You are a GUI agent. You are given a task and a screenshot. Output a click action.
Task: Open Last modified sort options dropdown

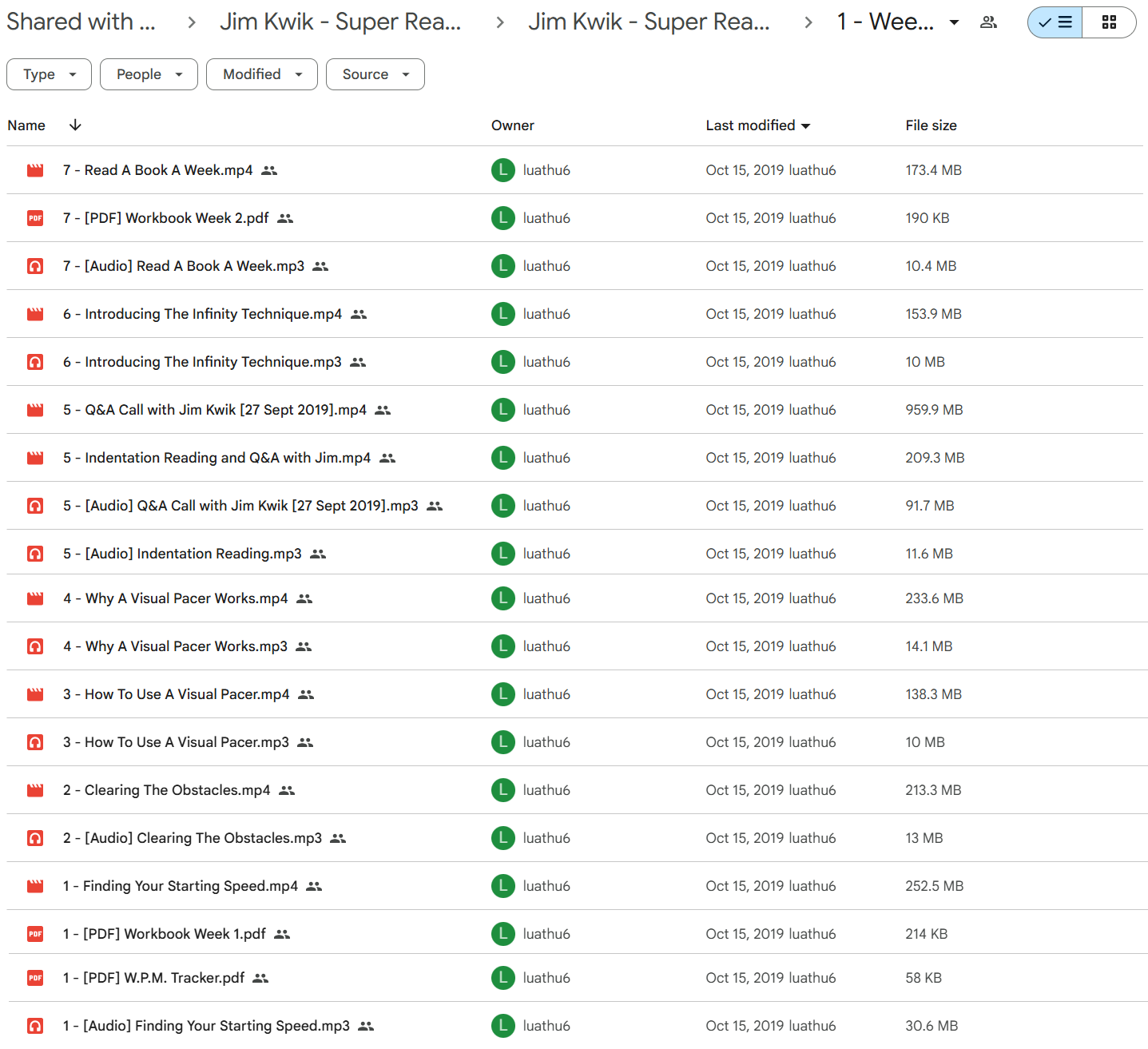[805, 126]
